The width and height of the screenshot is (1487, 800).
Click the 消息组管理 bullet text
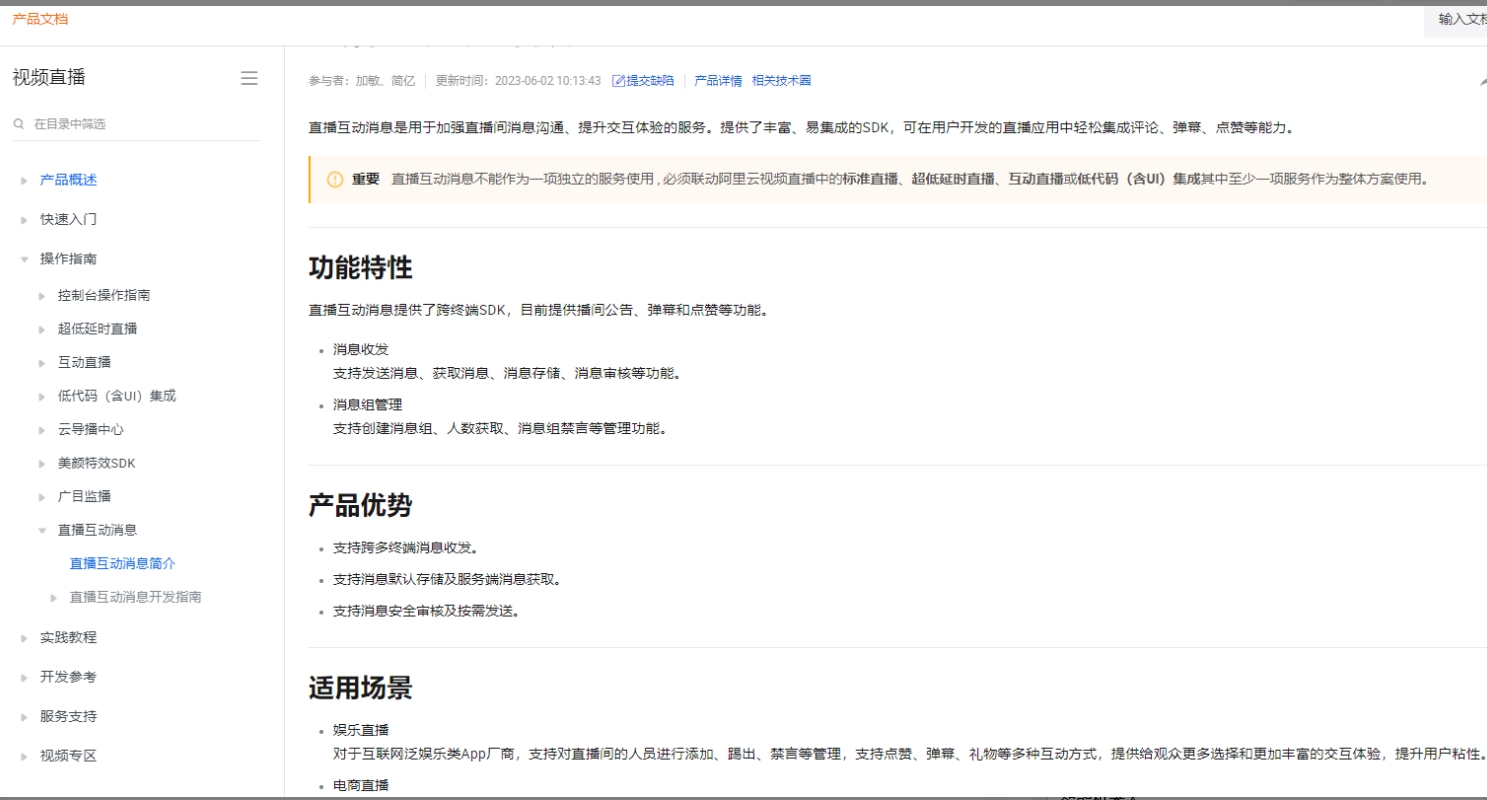[367, 405]
